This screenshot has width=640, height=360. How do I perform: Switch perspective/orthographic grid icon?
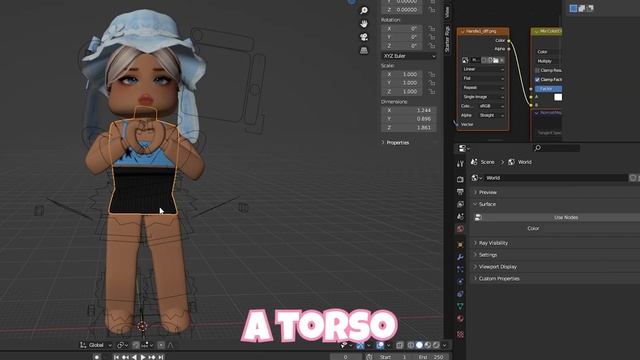click(x=364, y=51)
